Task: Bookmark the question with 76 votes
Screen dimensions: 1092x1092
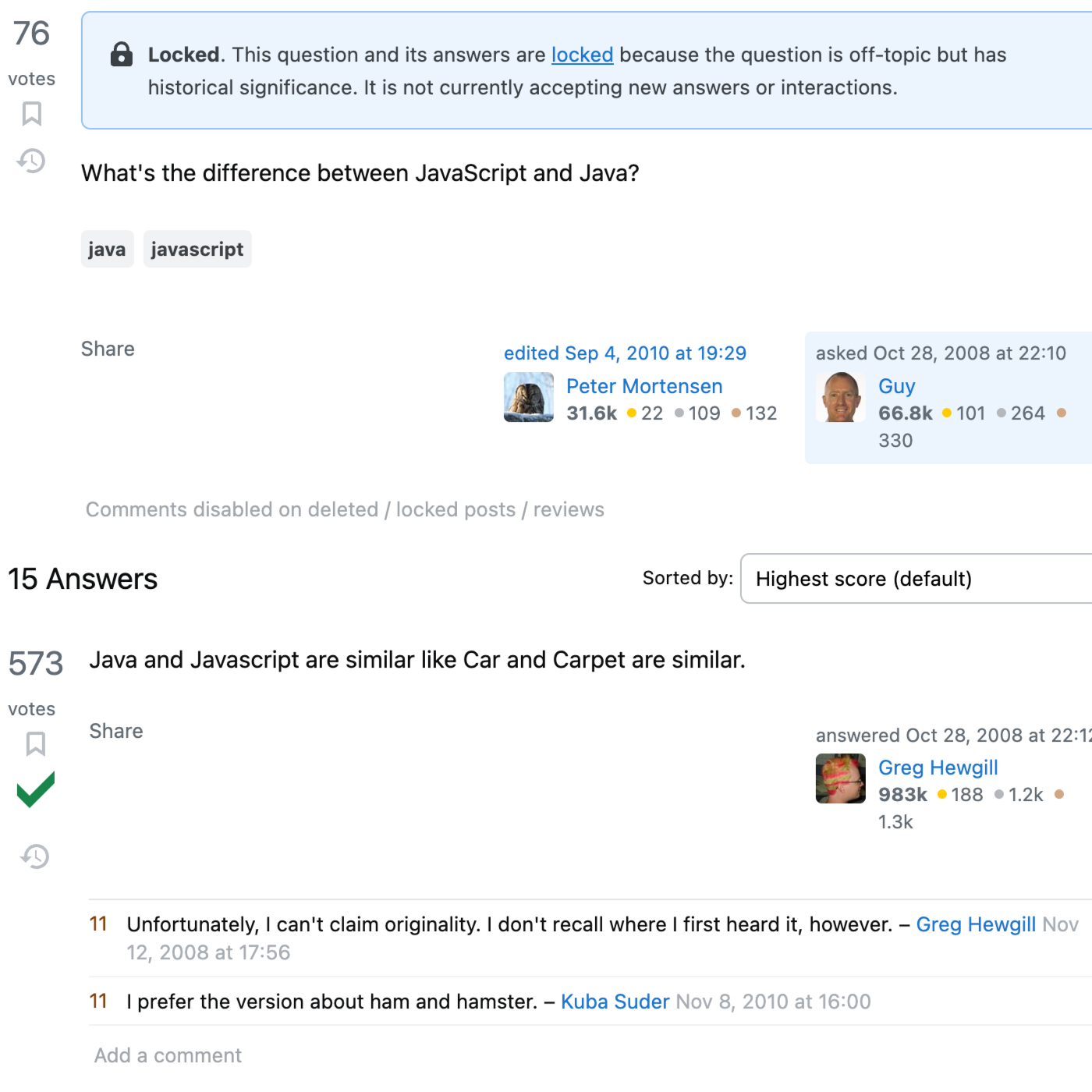Action: point(32,114)
